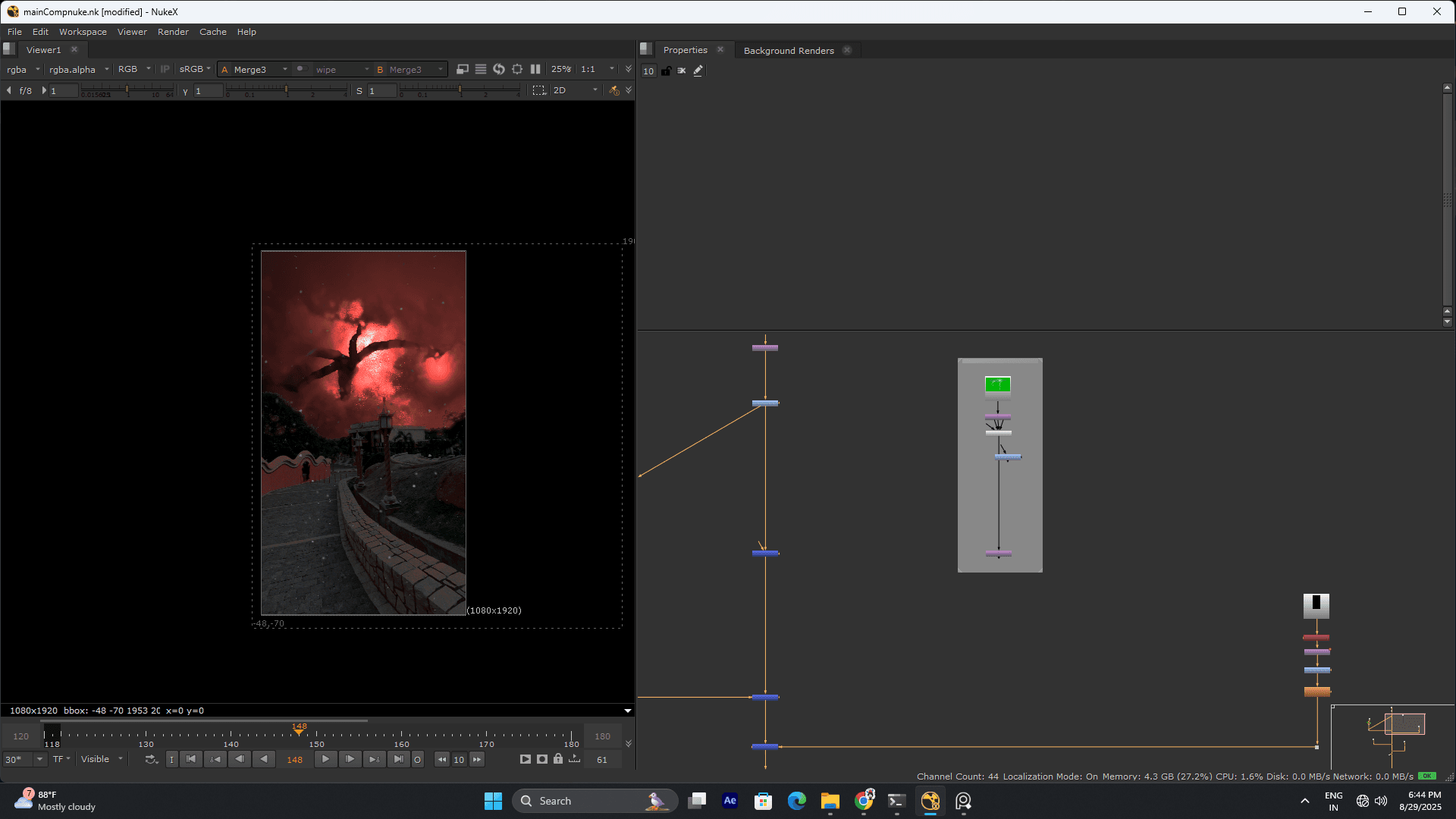Open the sRGB viewer colorspace dropdown
The height and width of the screenshot is (819, 1456).
coord(195,69)
